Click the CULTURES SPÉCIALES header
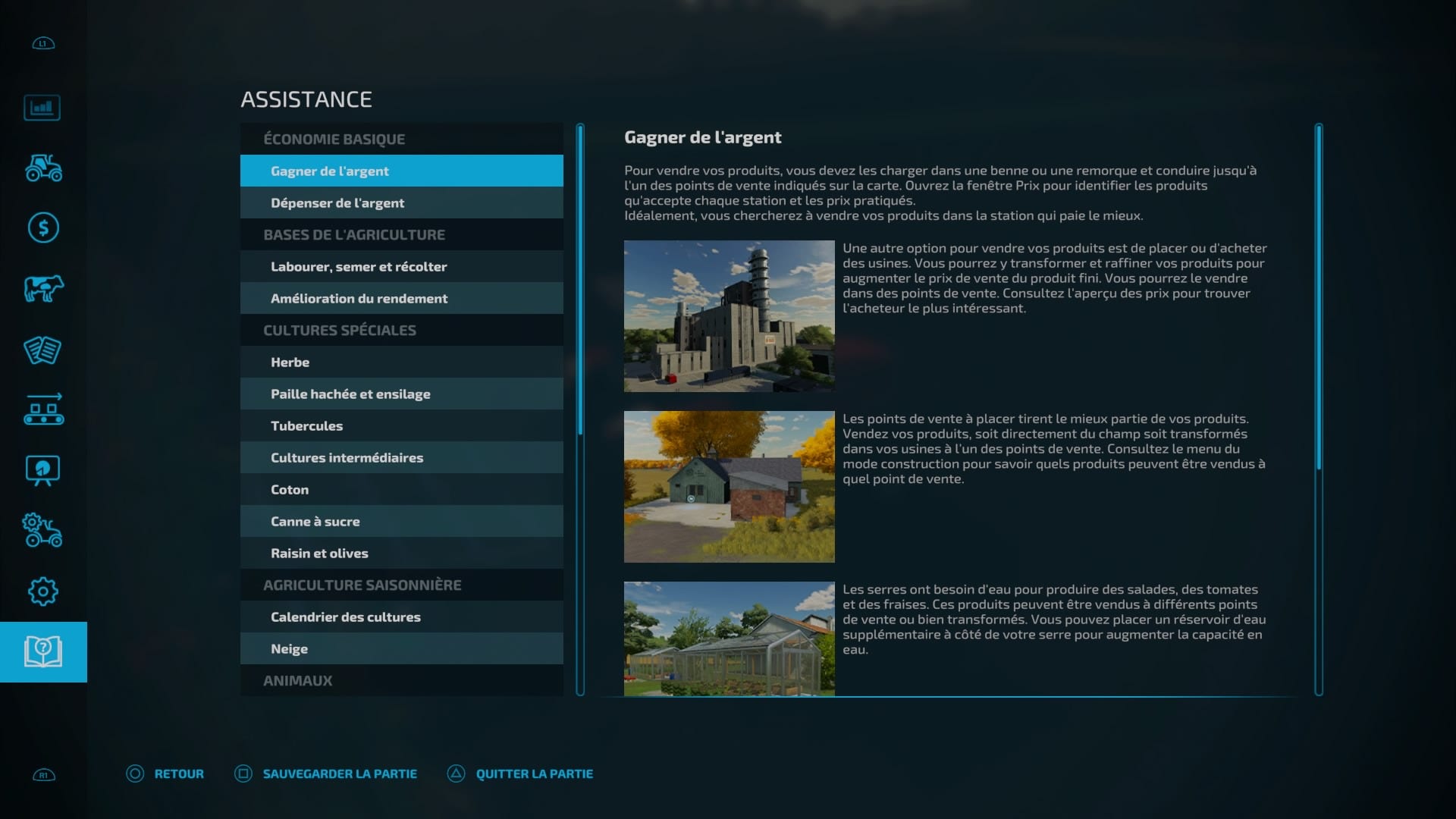Viewport: 1456px width, 819px height. tap(402, 330)
